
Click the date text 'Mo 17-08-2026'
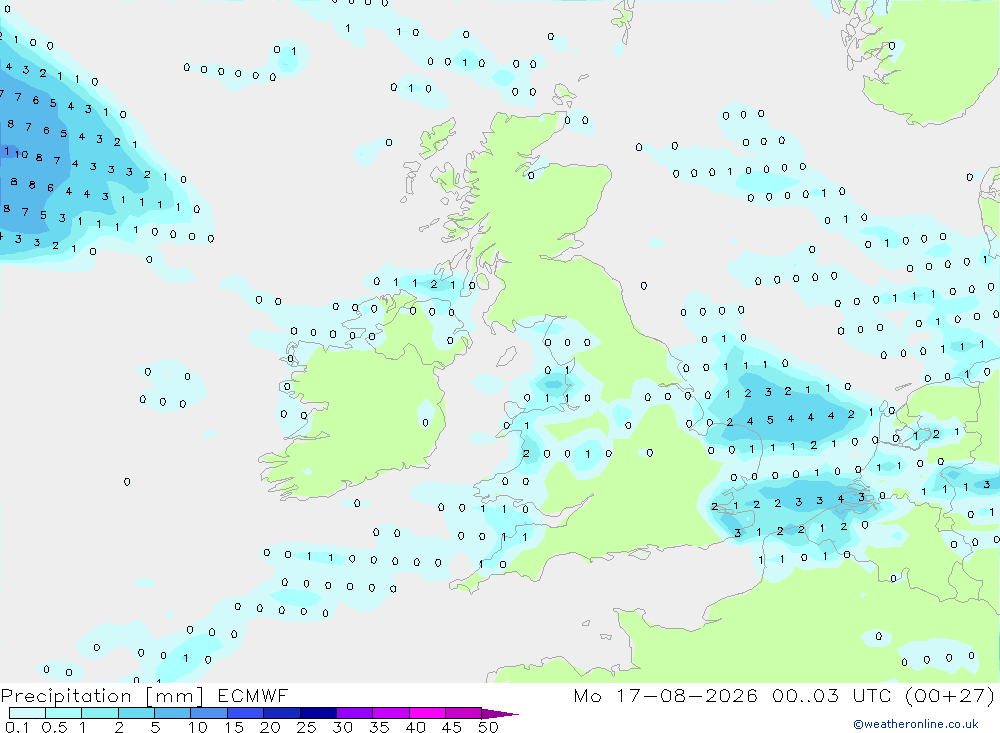point(665,695)
